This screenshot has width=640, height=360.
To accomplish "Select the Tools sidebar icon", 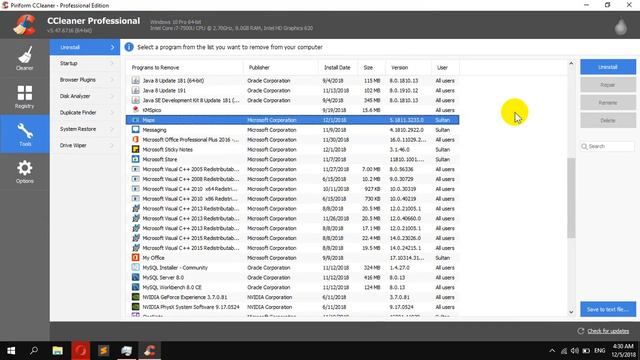I will tap(24, 134).
